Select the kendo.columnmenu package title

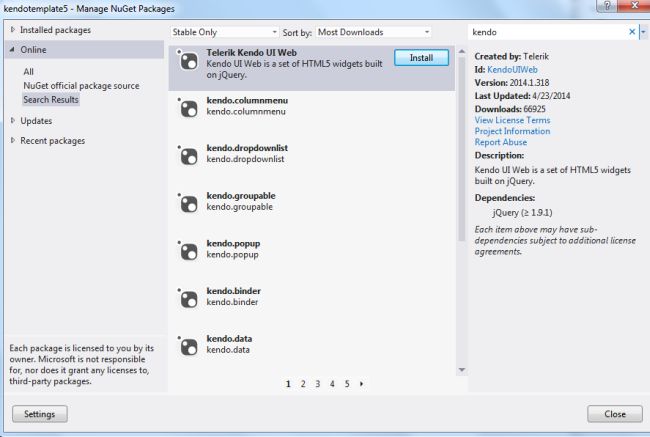[247, 100]
